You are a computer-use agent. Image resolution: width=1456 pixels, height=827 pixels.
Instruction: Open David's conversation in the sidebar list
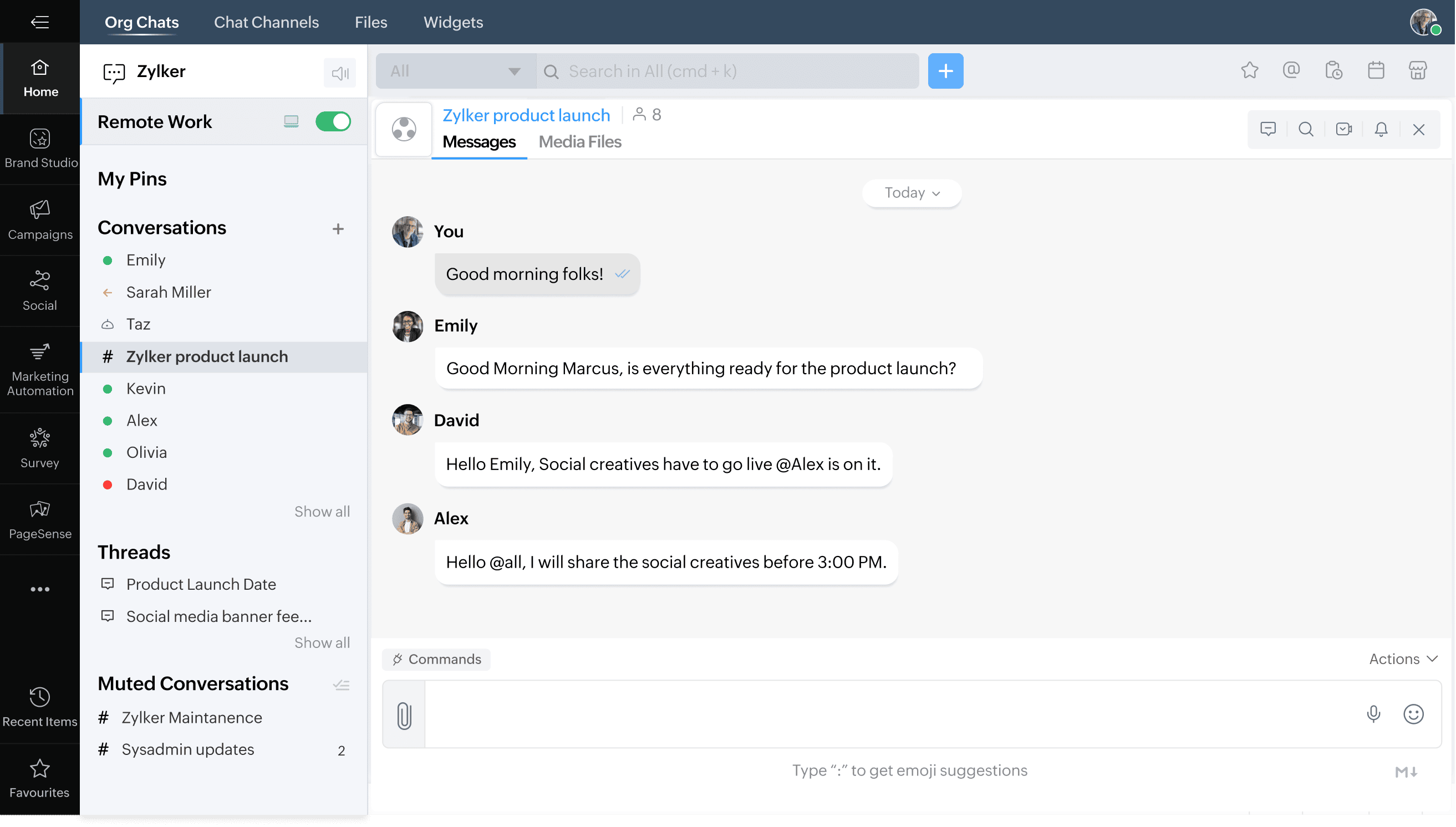[x=224, y=484]
